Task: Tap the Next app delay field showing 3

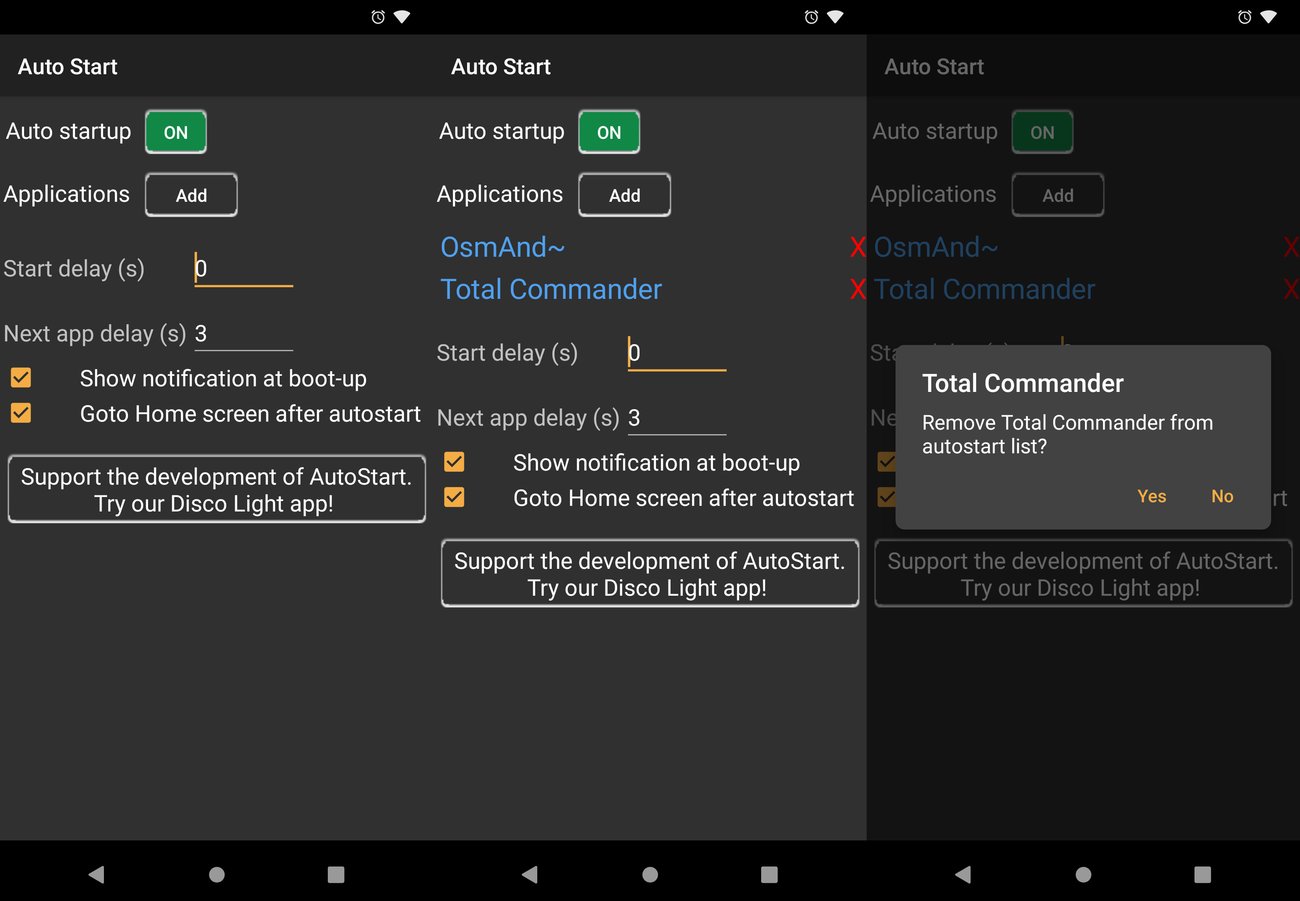Action: (677, 417)
